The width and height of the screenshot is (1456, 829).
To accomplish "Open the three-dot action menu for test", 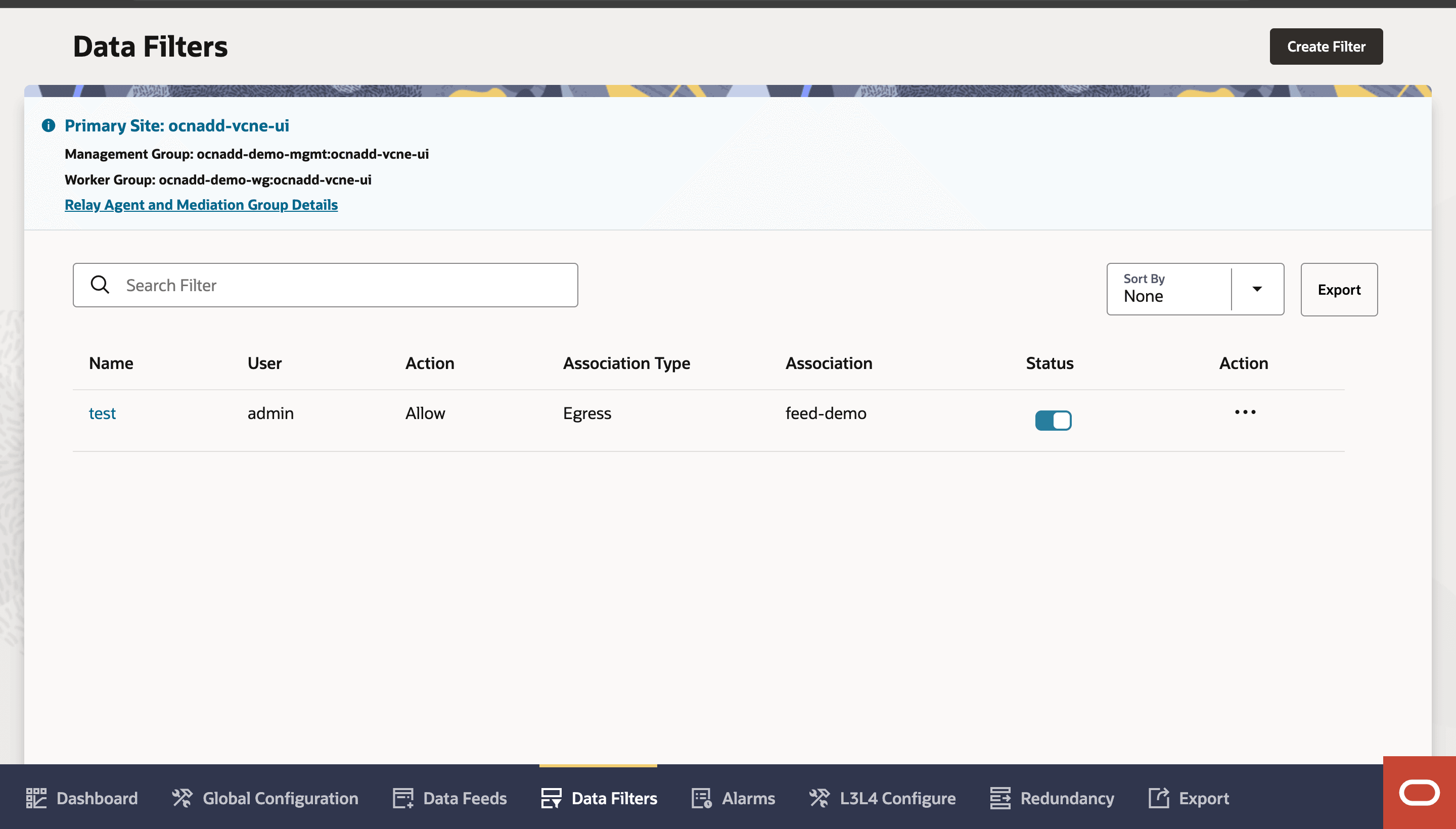I will (1245, 412).
